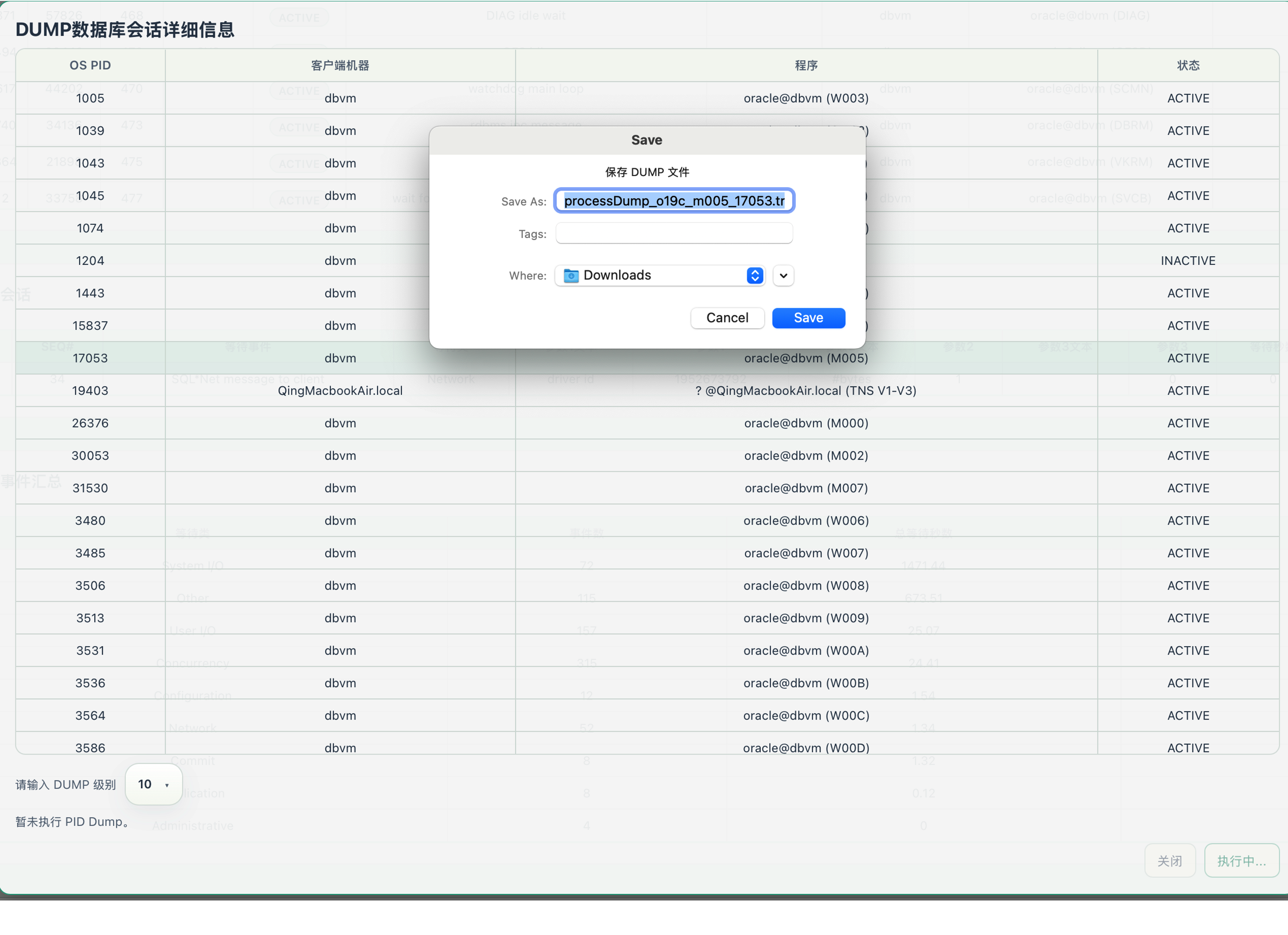
Task: Click the 执行中... button
Action: coord(1242,861)
